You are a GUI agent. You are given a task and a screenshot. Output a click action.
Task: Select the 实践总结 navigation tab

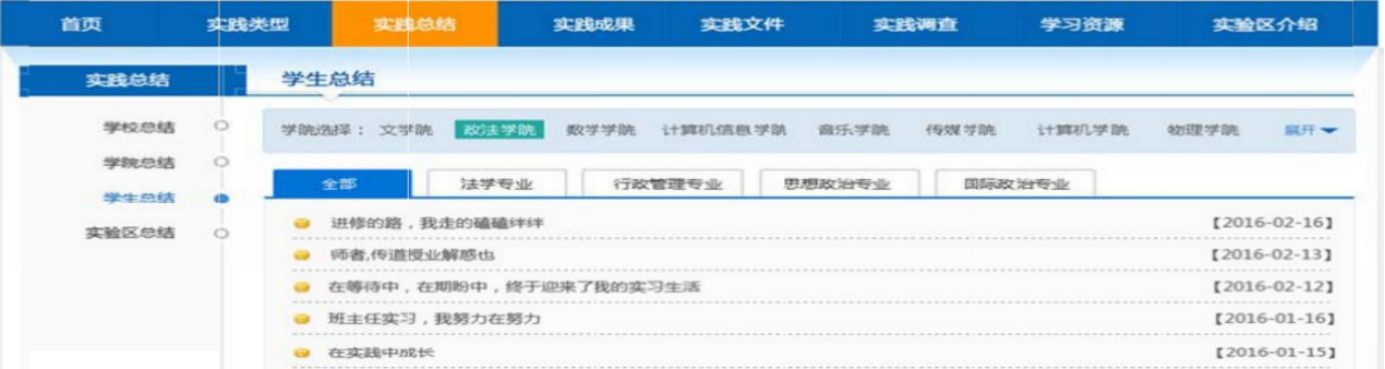(414, 24)
